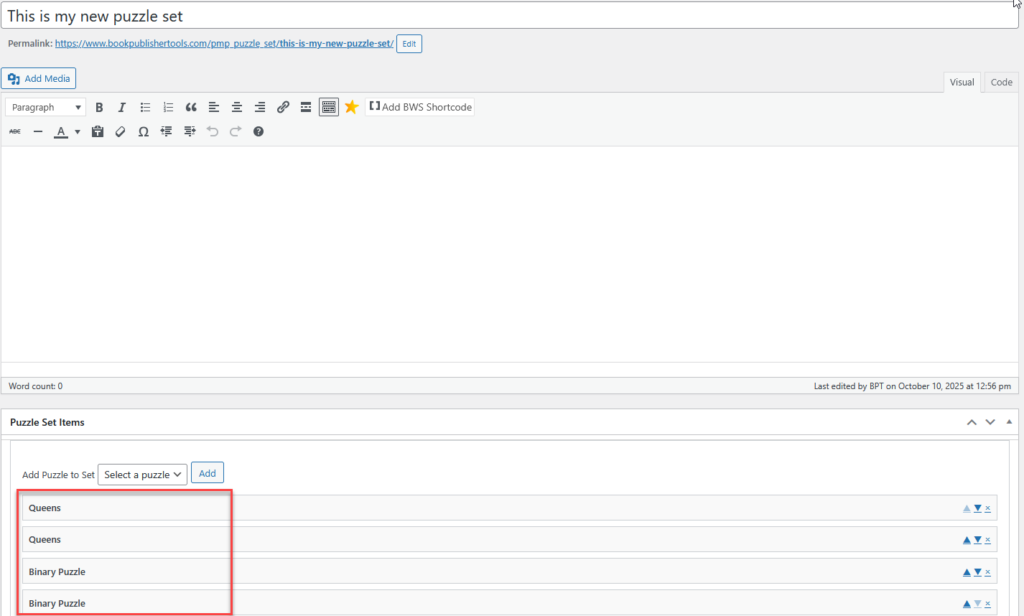
Task: Open the 'Select a puzzle' dropdown
Action: click(x=143, y=474)
